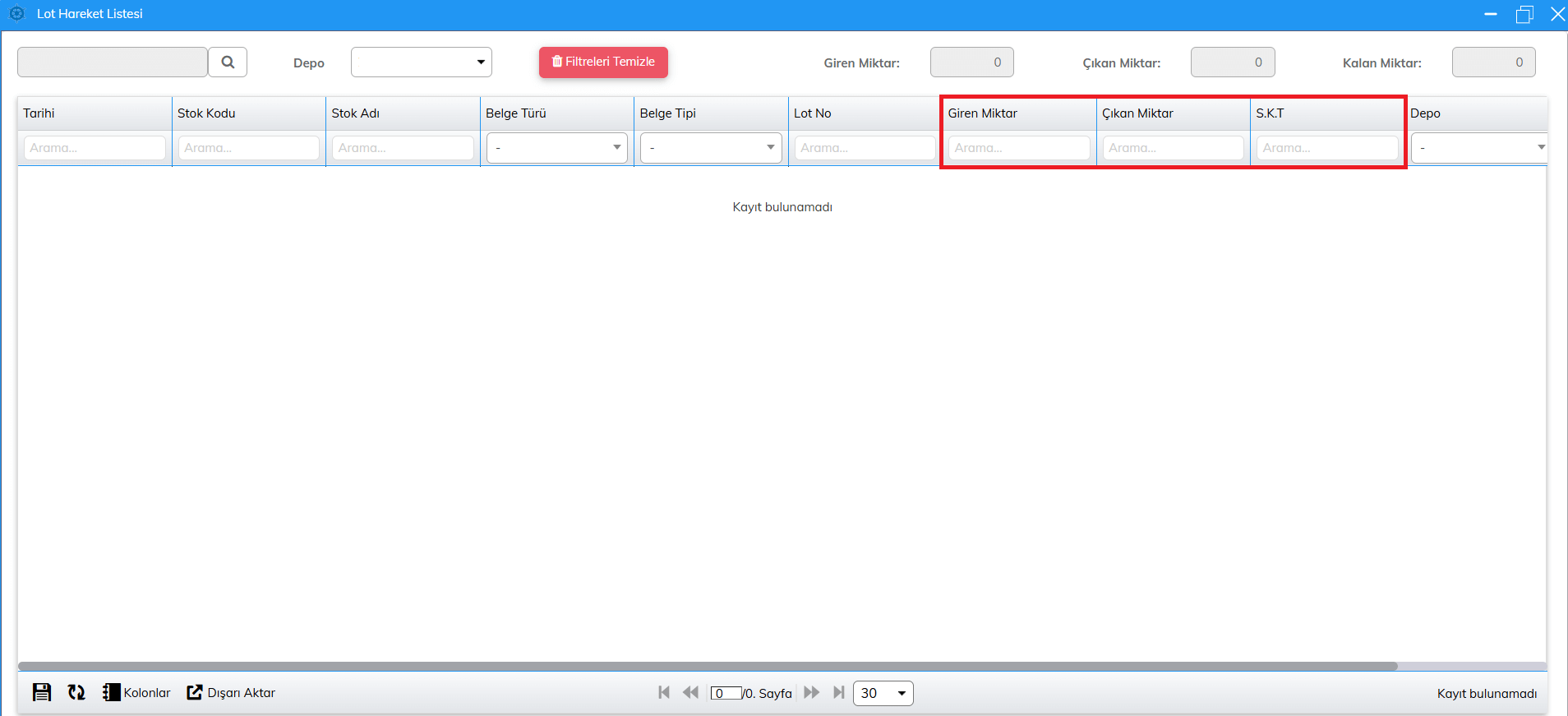Click the Çıkan Miktar column search field

pos(1174,148)
